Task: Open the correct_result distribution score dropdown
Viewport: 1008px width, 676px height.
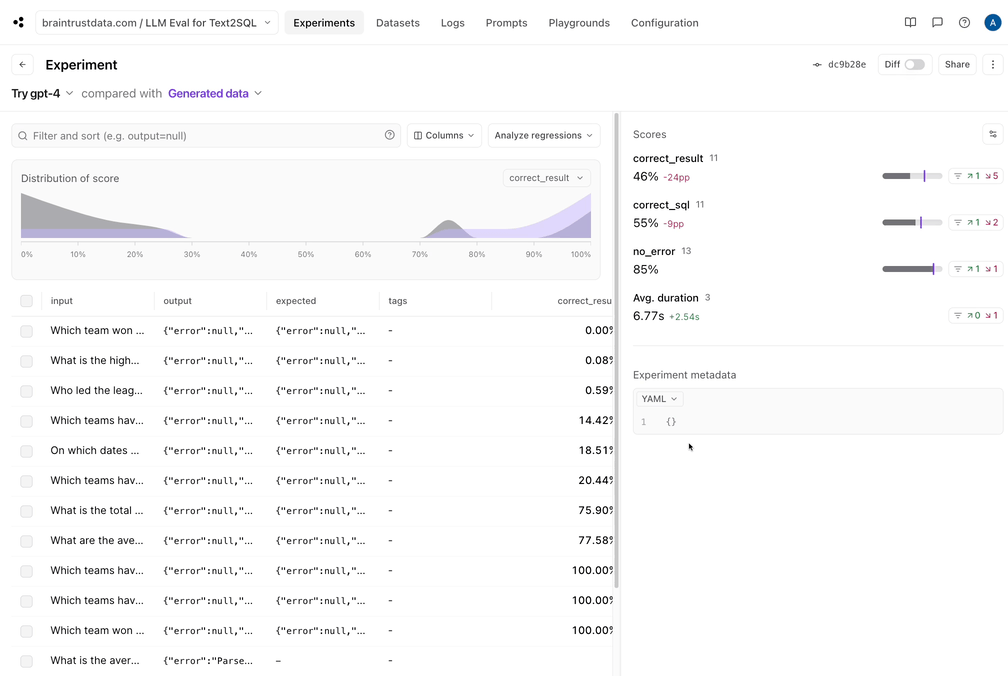Action: click(x=546, y=178)
